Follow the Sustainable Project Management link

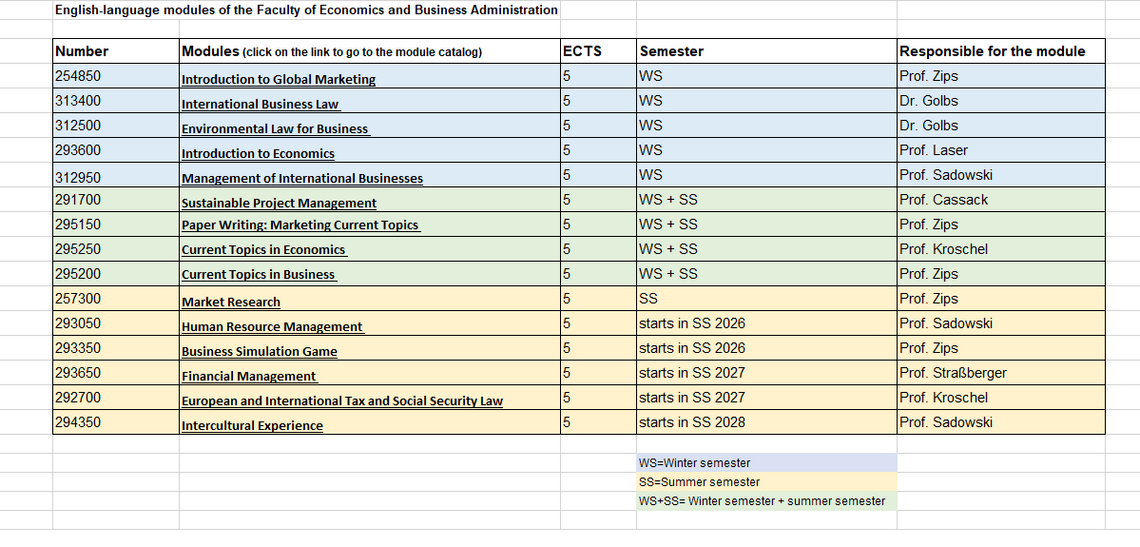tap(279, 204)
